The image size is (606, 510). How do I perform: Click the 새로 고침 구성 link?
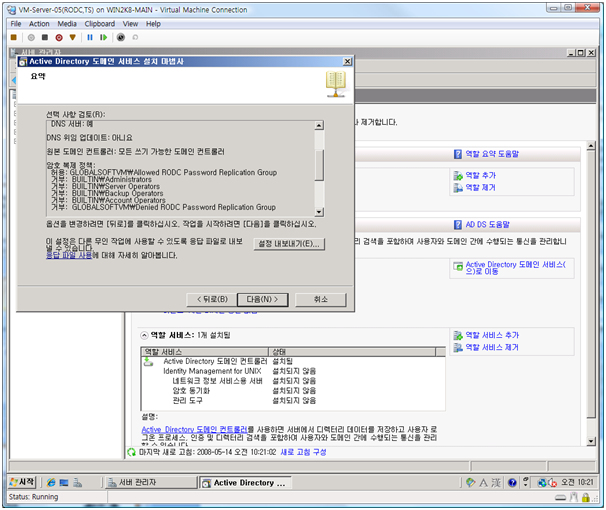(303, 452)
